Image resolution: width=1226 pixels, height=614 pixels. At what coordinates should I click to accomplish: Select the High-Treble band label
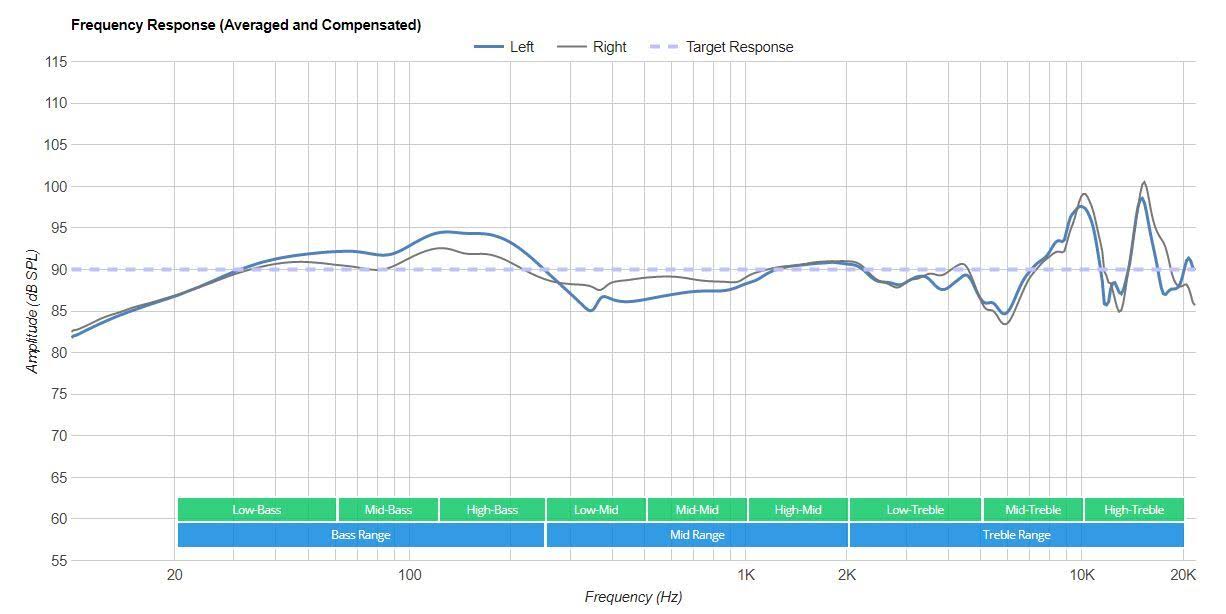(x=1134, y=510)
